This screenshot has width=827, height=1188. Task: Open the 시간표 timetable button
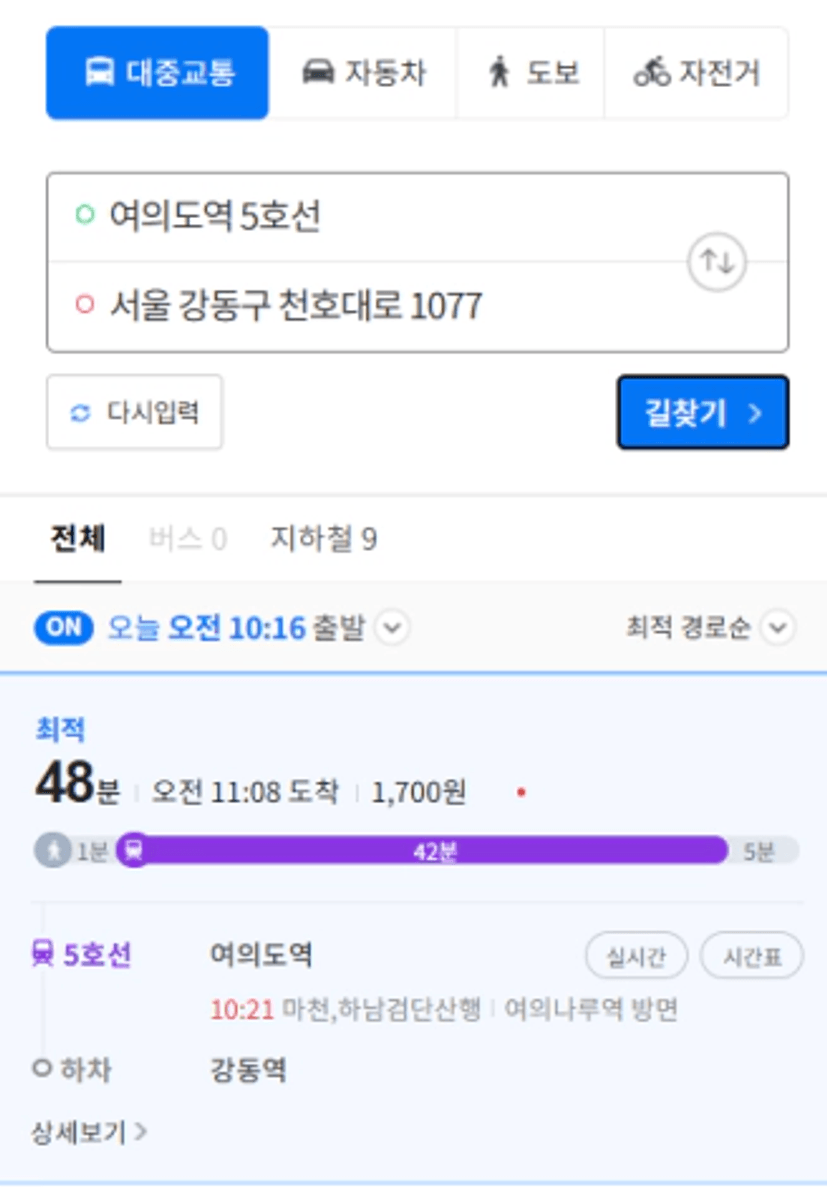tap(751, 956)
